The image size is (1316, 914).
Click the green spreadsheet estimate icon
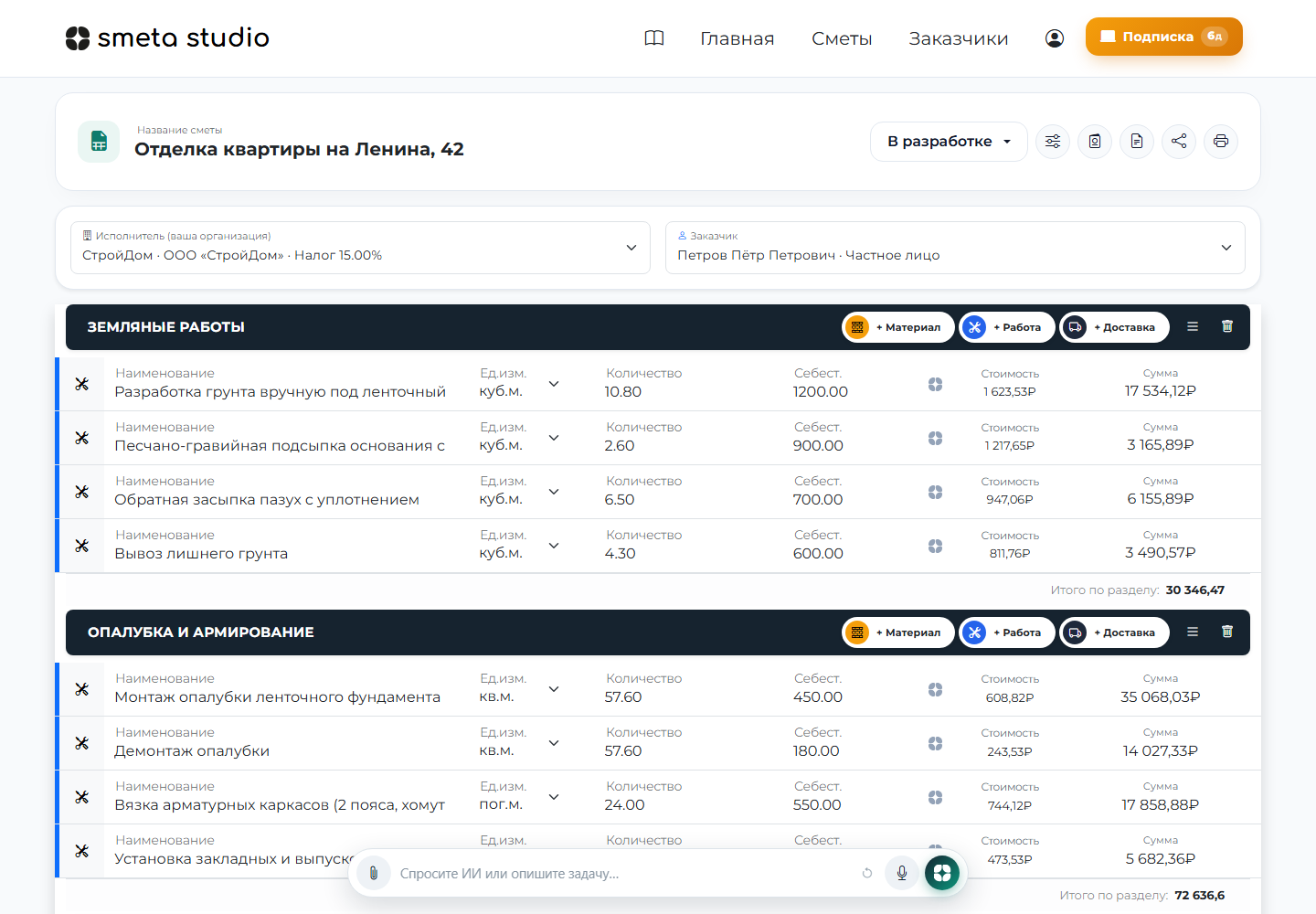99,142
